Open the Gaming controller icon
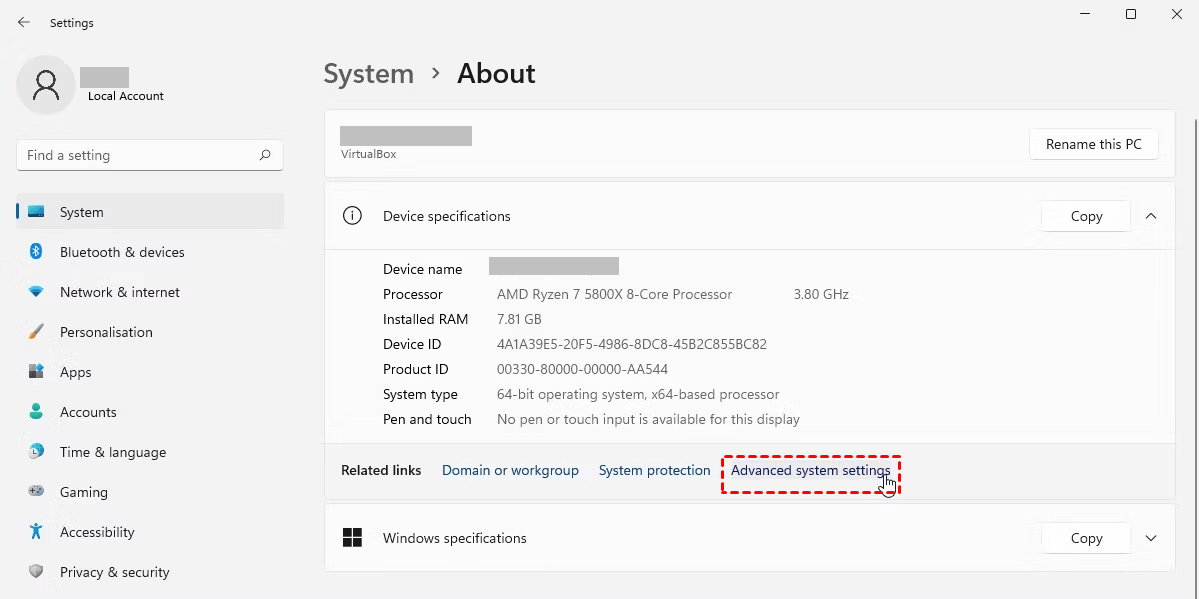Viewport: 1199px width, 599px height. click(x=36, y=492)
